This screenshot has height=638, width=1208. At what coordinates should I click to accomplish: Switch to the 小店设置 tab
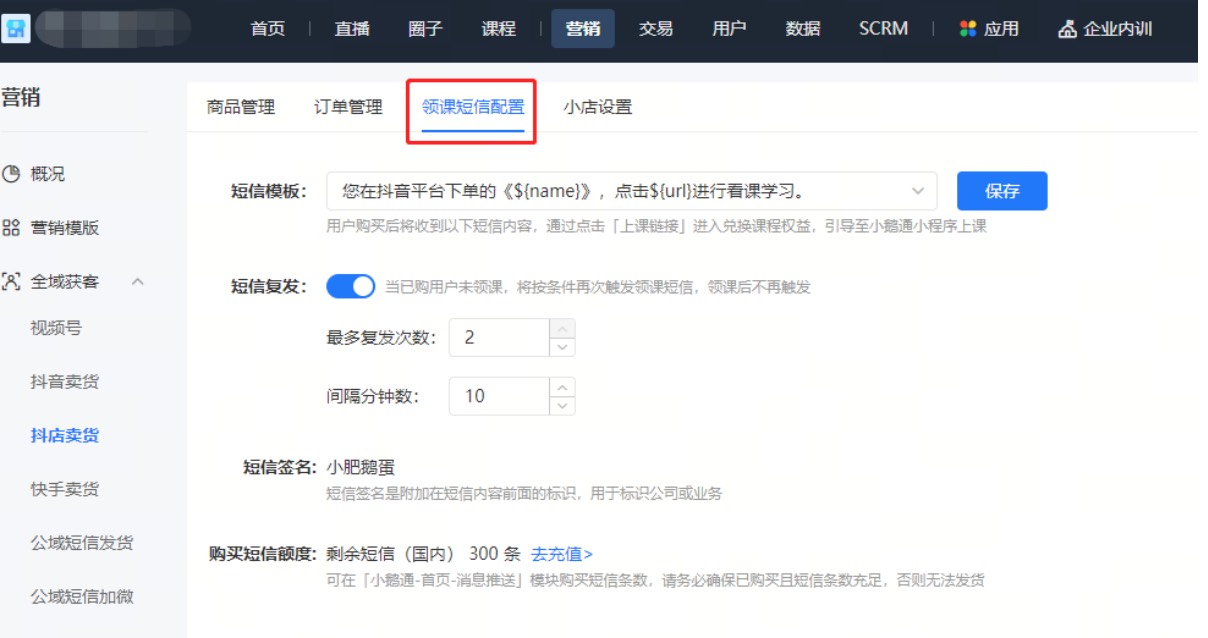598,107
